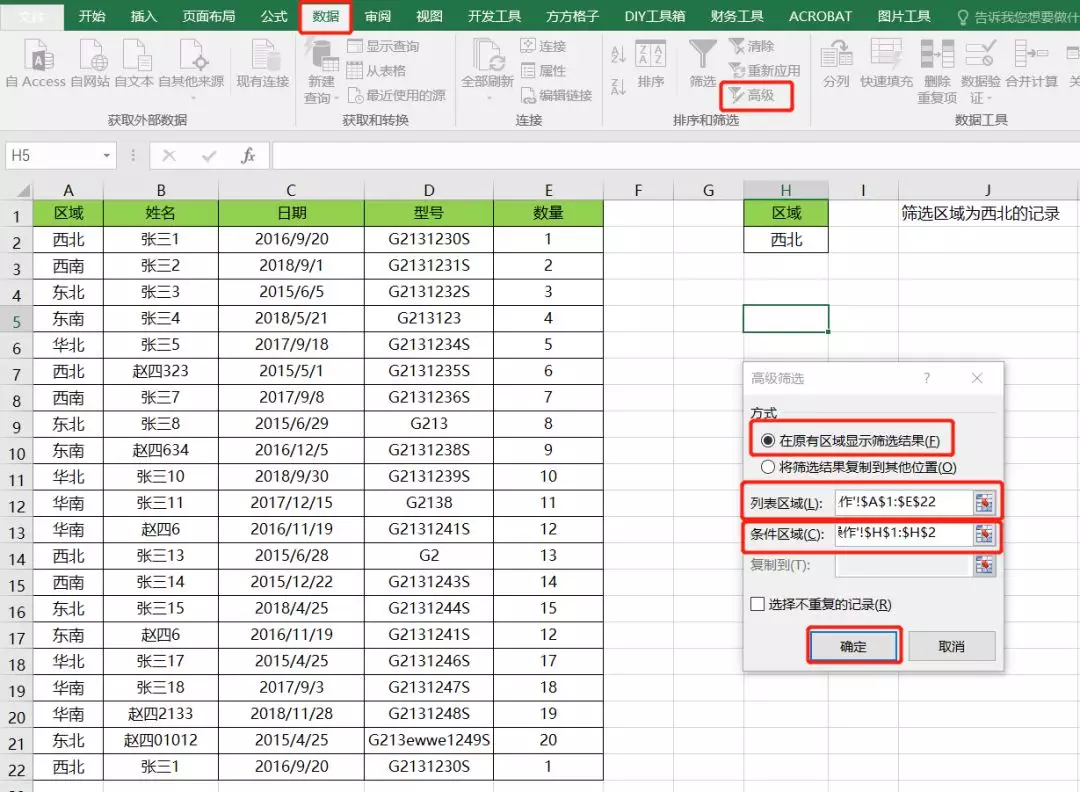The width and height of the screenshot is (1080, 792).
Task: Click 清除 (Clear) filter
Action: (752, 46)
